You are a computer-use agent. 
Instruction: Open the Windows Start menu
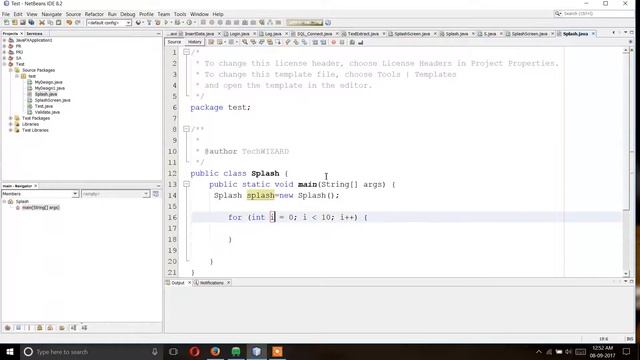tap(10, 351)
